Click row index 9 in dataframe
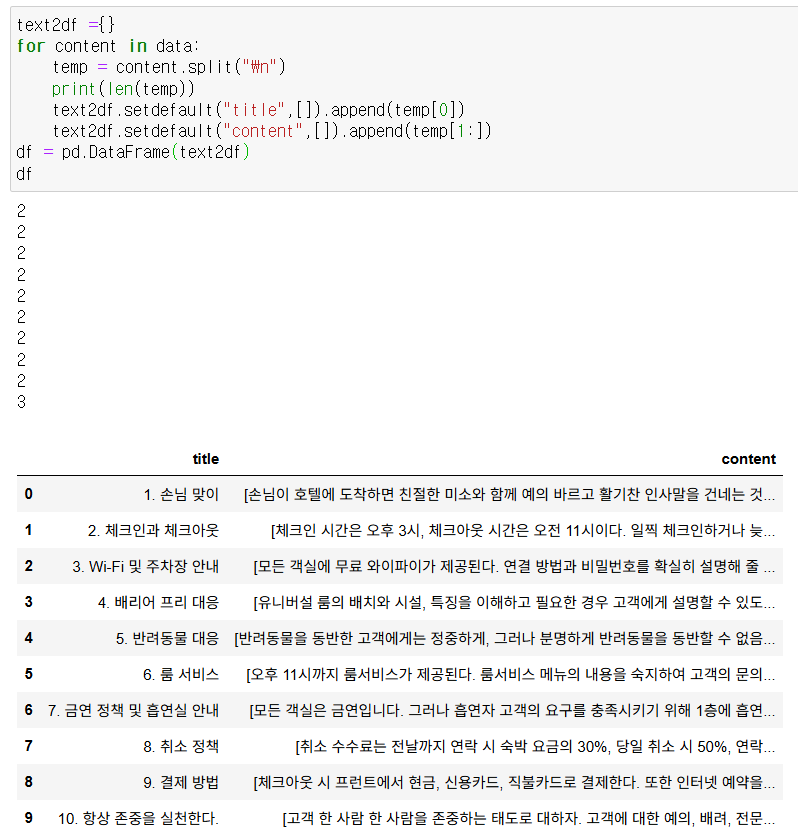This screenshot has height=838, width=798. [x=29, y=818]
